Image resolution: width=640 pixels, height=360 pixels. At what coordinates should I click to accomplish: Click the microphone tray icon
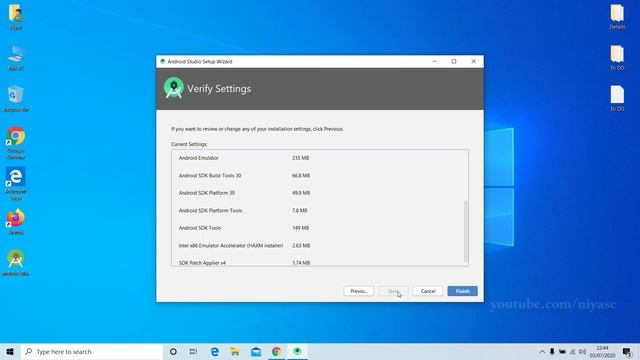[x=552, y=351]
